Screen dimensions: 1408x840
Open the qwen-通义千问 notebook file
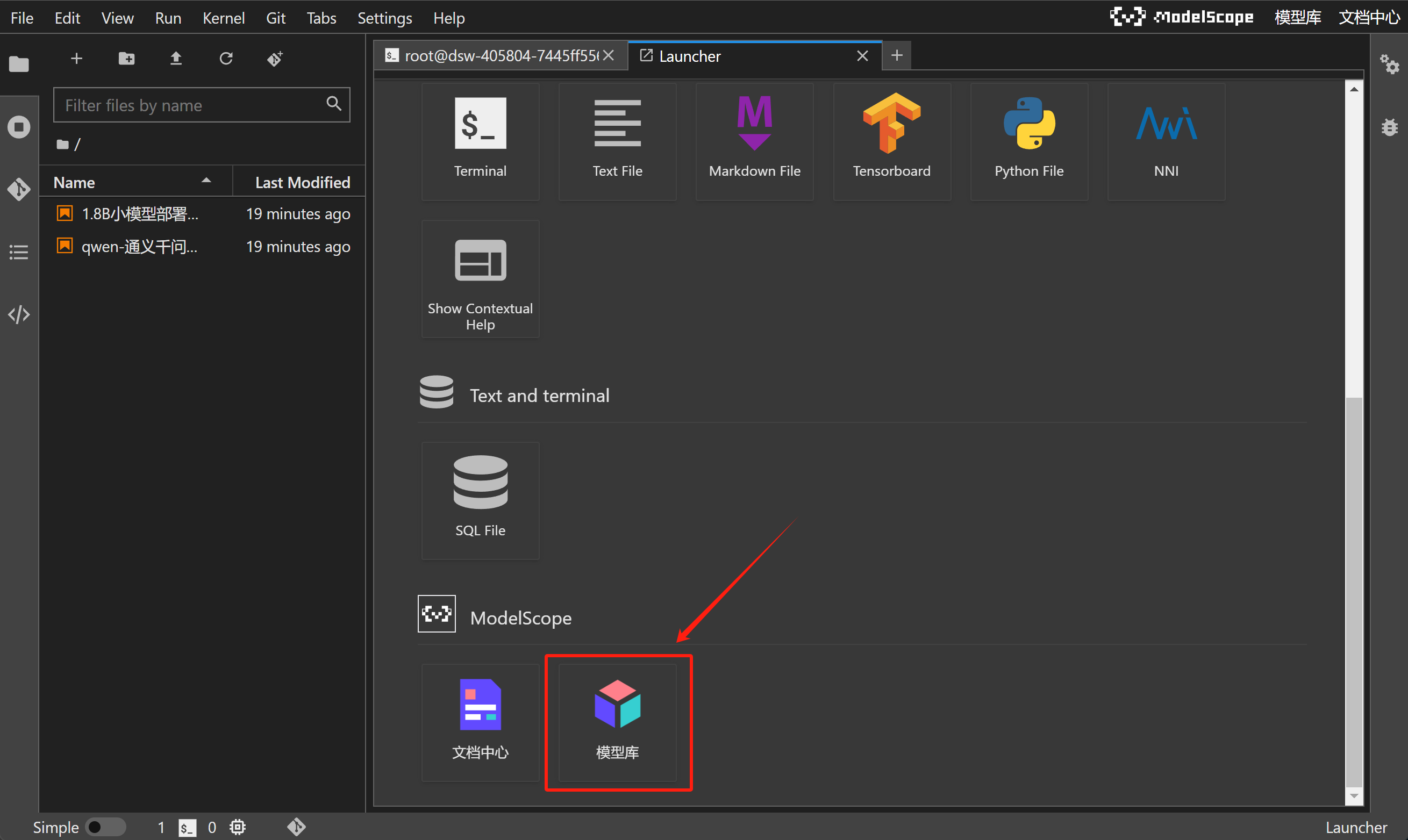[139, 247]
